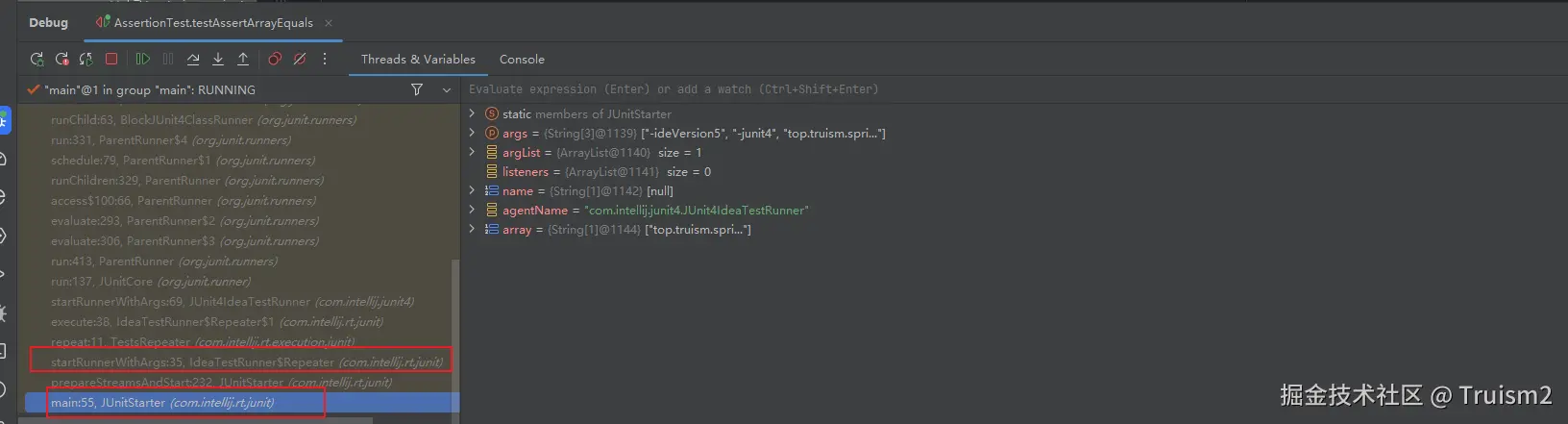The width and height of the screenshot is (1568, 424).
Task: Select frame run:331, ParentRunner$4
Action: (240, 140)
